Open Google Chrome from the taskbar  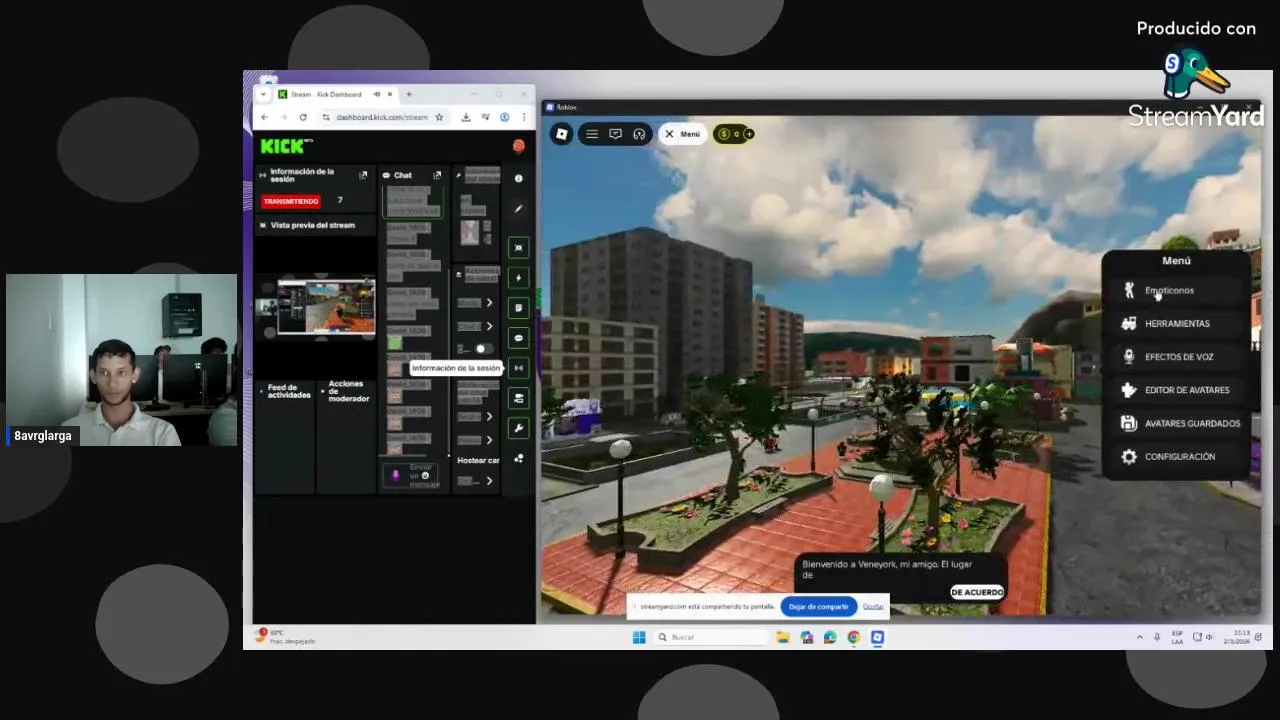pyautogui.click(x=853, y=637)
